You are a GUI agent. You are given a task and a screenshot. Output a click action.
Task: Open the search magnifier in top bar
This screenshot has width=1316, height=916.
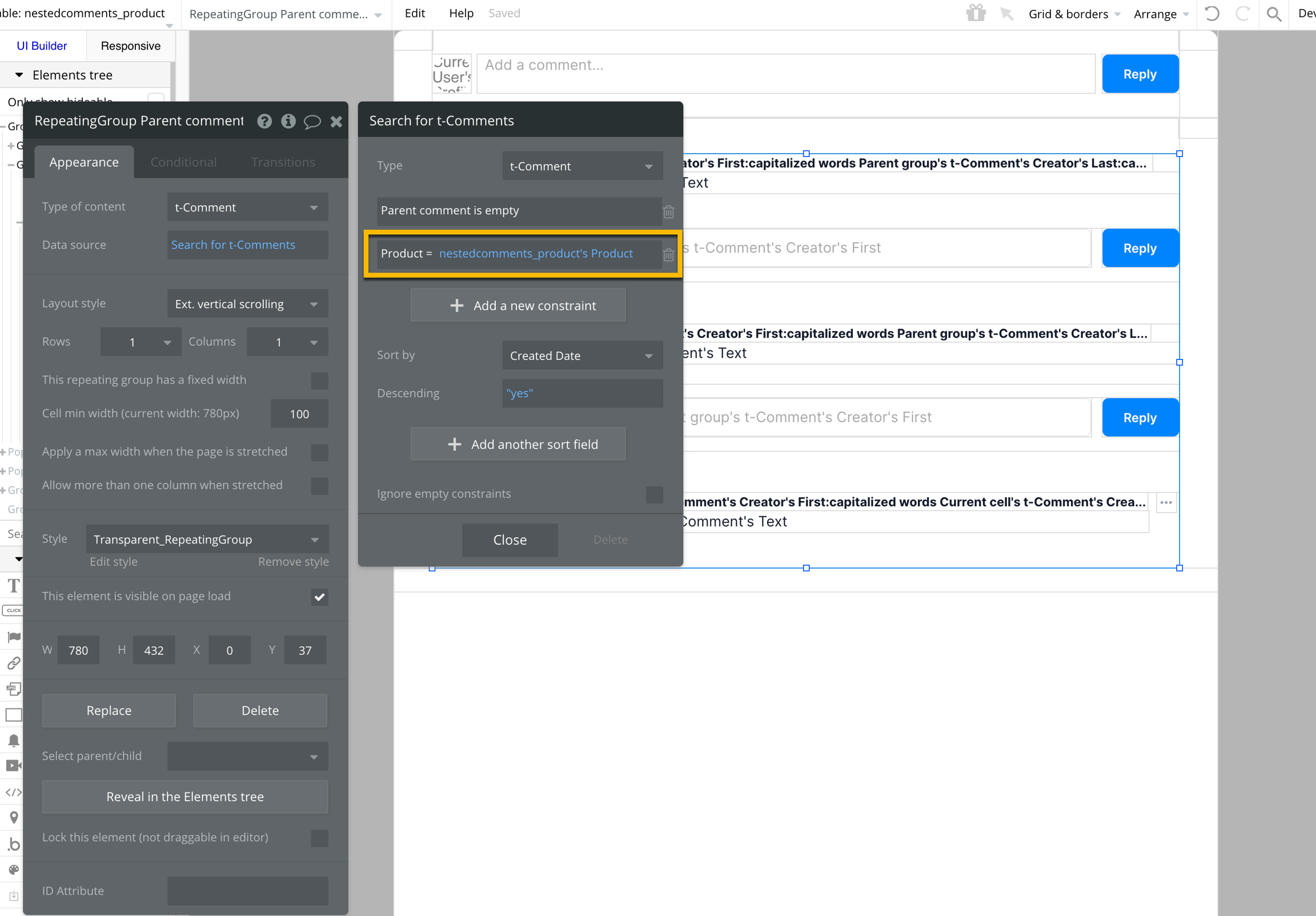(1274, 14)
